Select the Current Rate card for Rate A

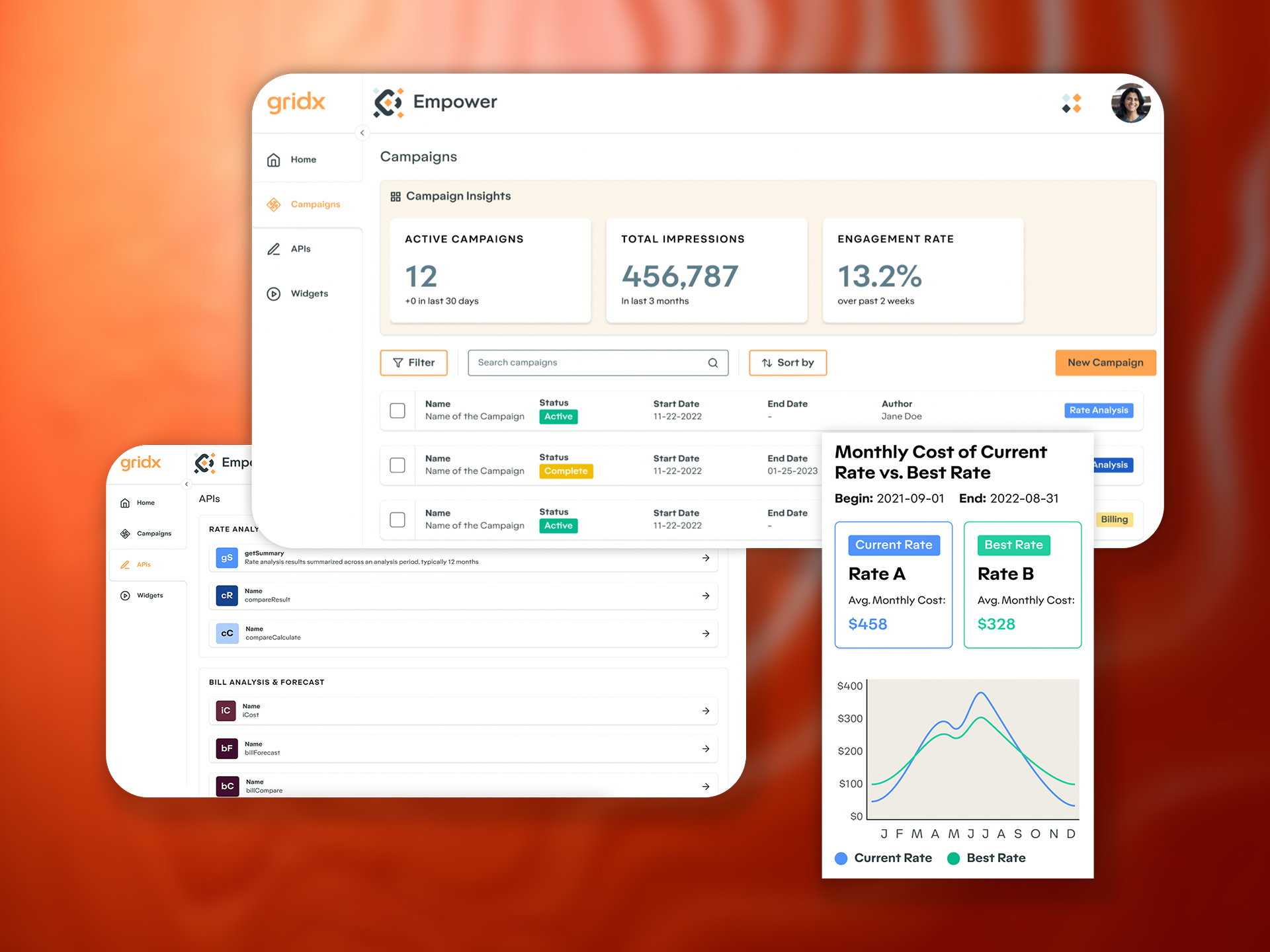(x=894, y=585)
